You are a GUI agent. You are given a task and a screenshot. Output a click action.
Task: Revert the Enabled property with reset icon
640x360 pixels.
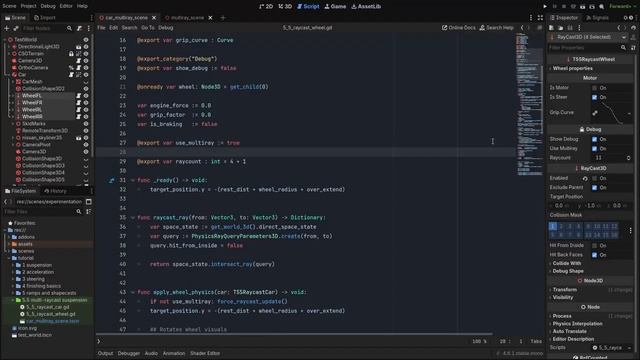tap(585, 178)
